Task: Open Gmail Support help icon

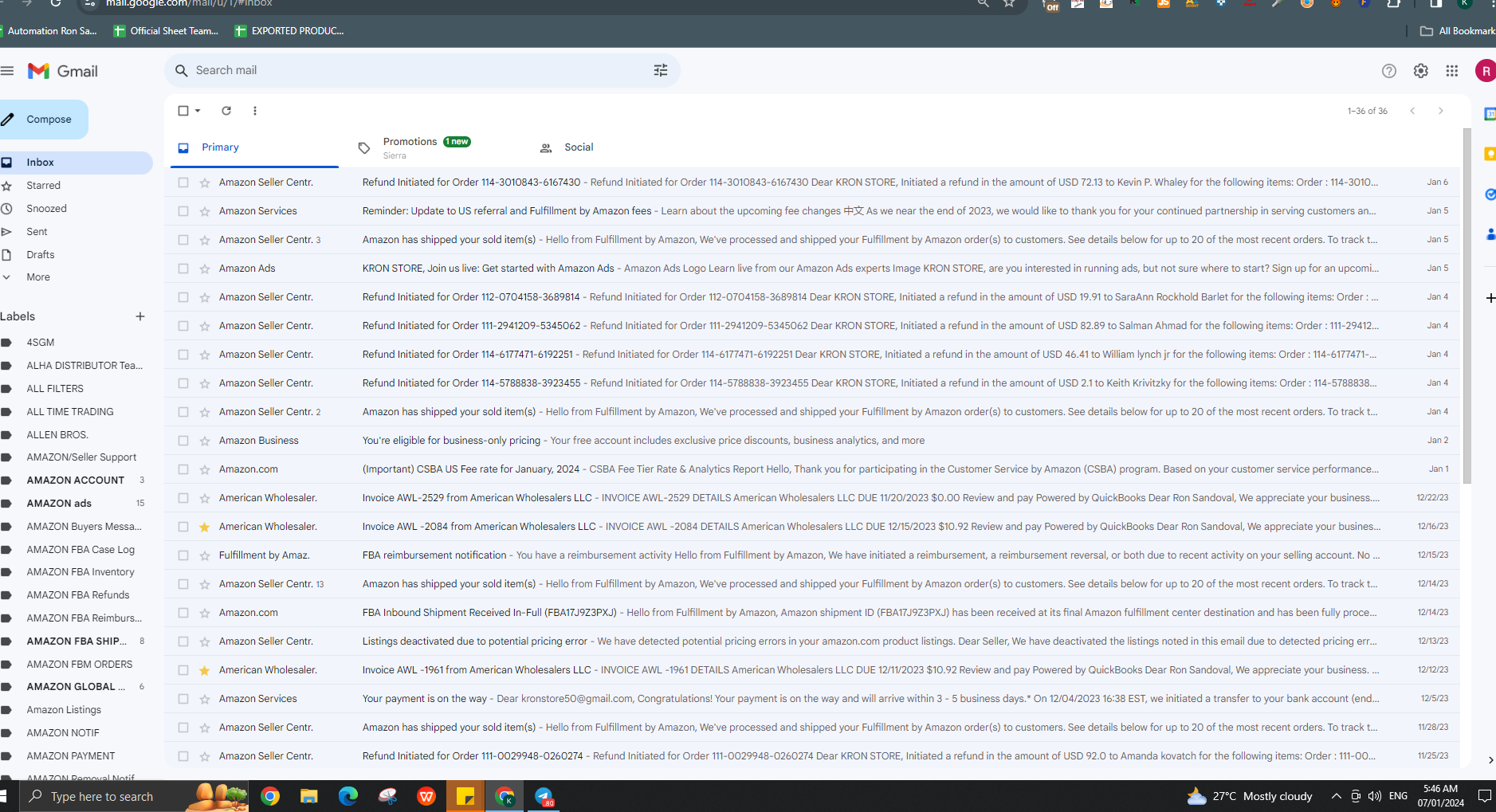Action: (x=1389, y=71)
